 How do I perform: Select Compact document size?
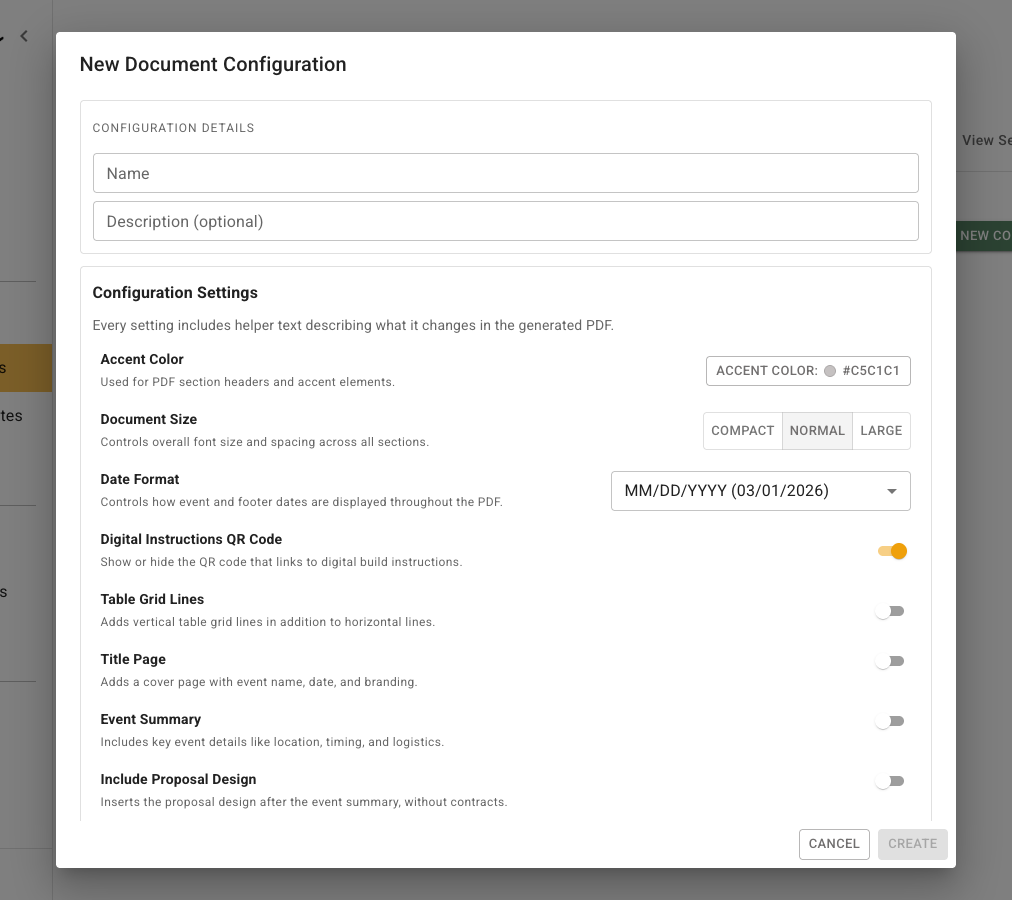(x=742, y=431)
